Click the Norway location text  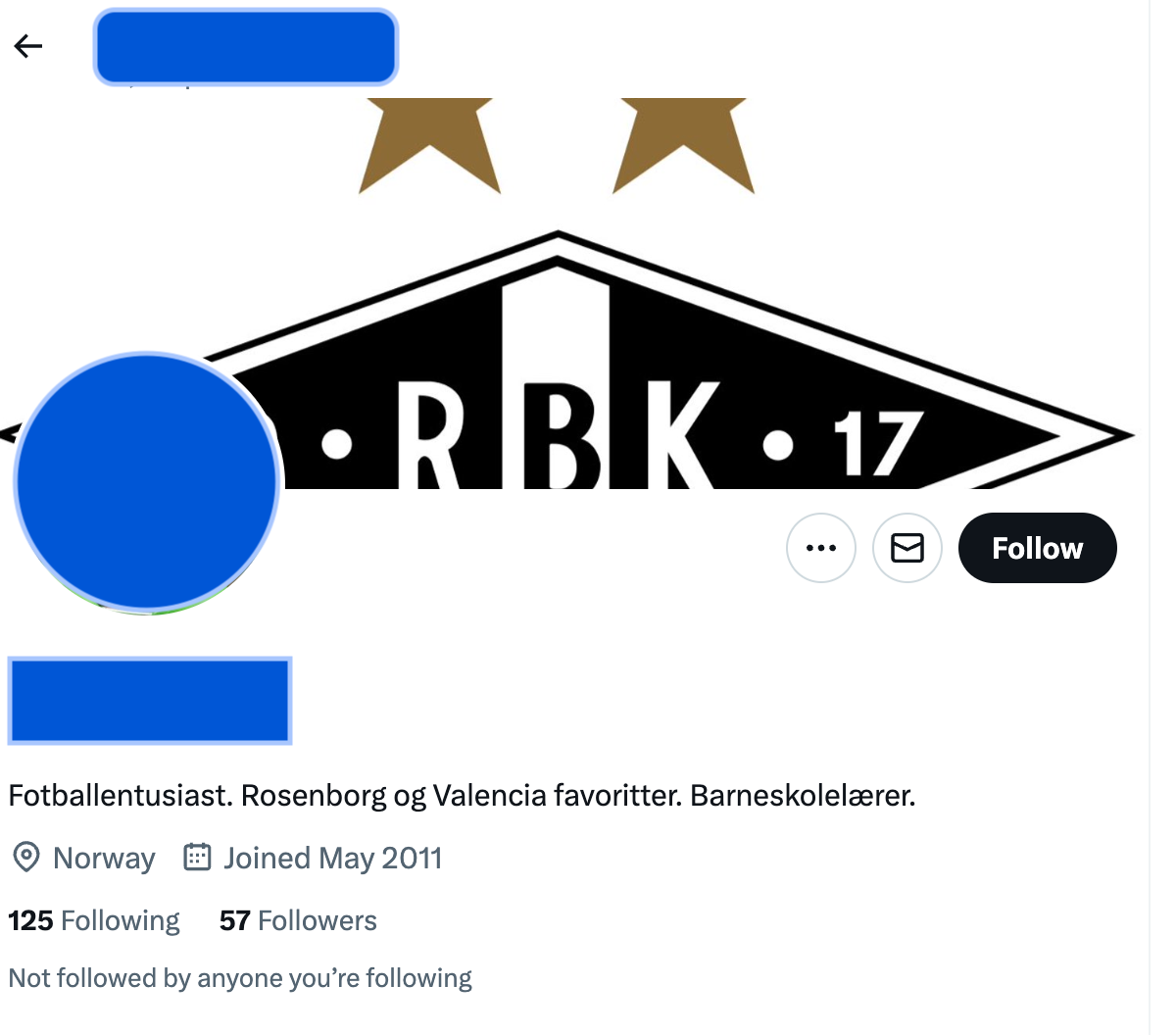click(x=104, y=858)
